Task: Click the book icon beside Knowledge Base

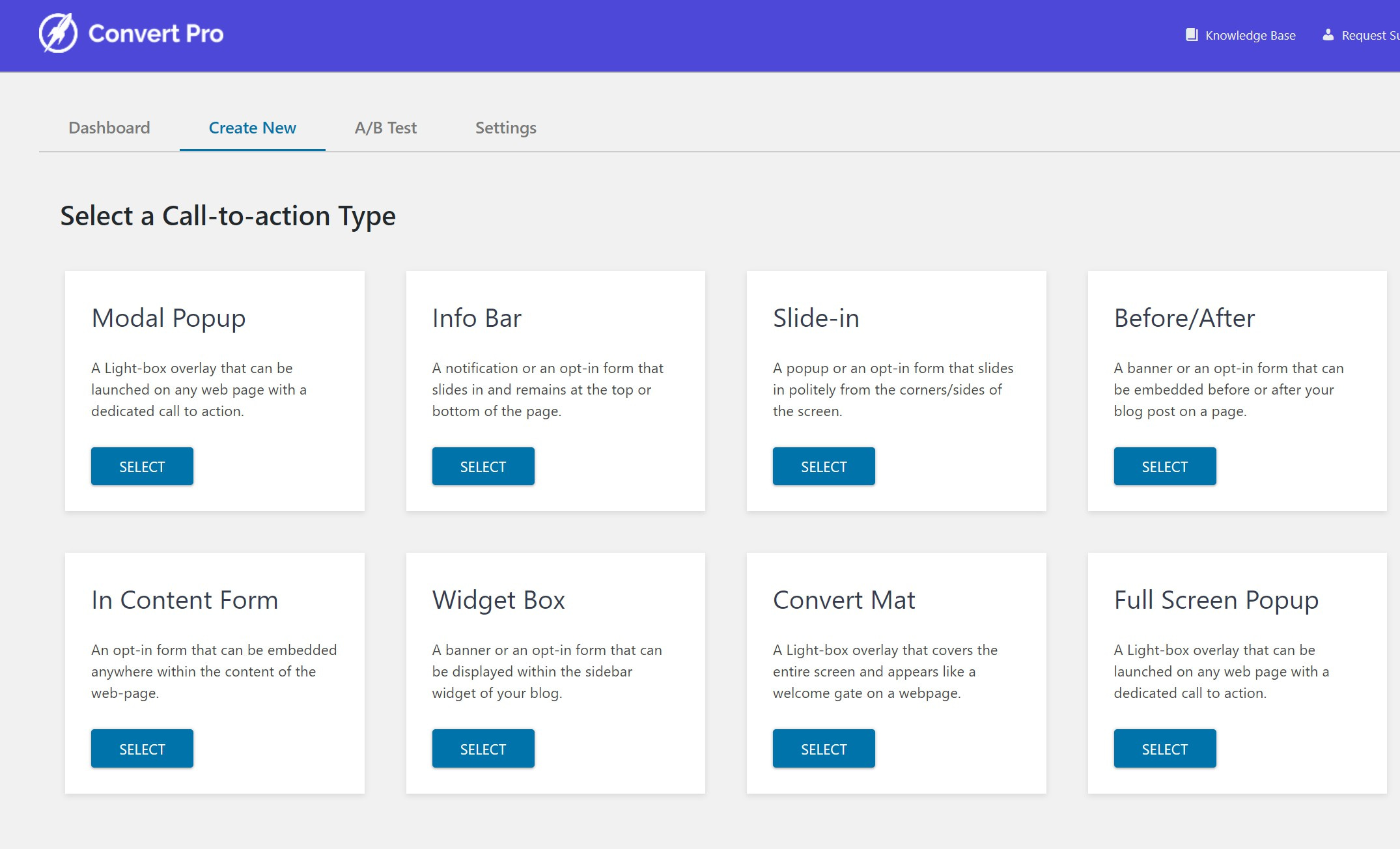Action: 1192,35
